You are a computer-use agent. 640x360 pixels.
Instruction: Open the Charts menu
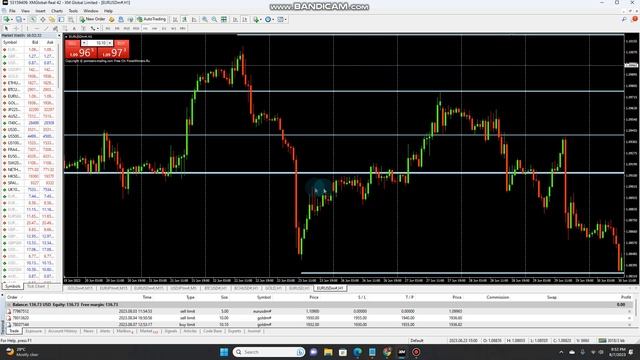click(57, 11)
